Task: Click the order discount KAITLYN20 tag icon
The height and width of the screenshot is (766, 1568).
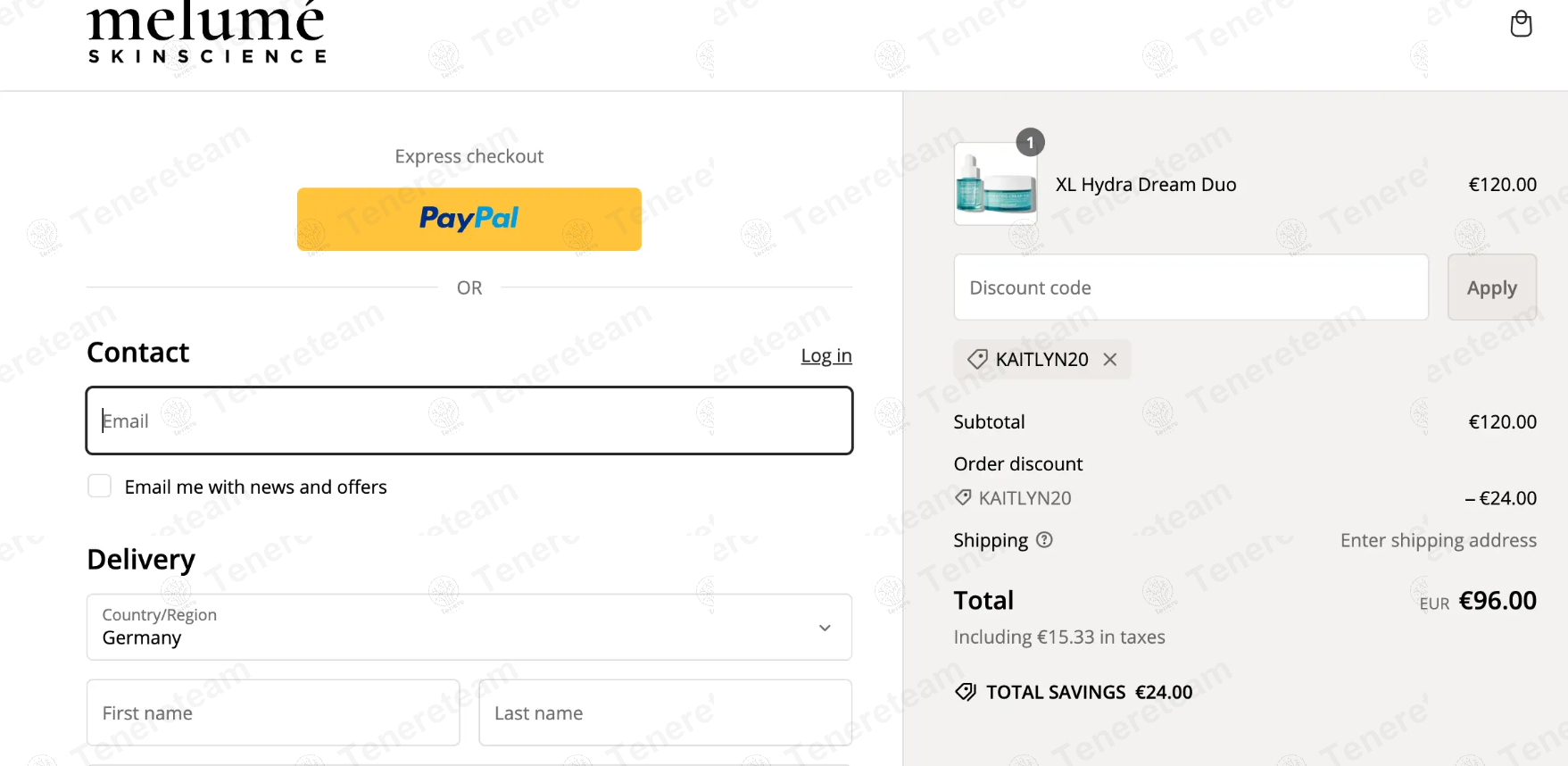Action: pos(963,497)
